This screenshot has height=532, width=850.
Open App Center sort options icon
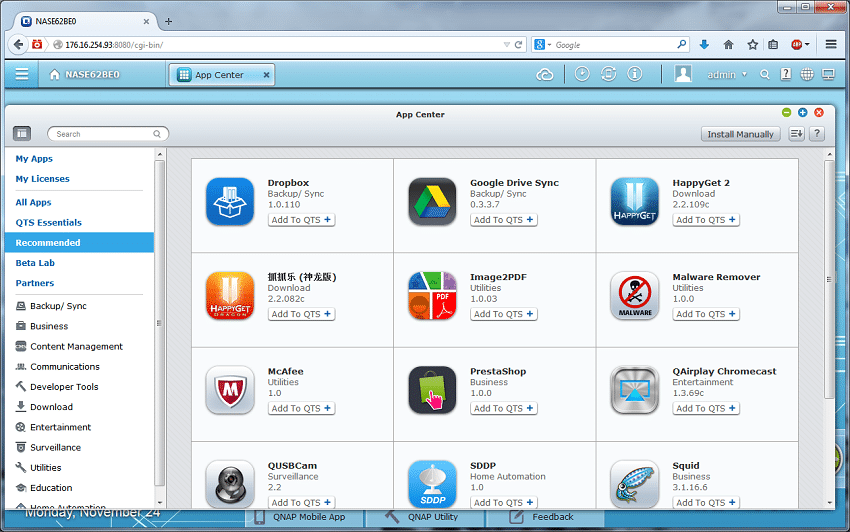pyautogui.click(x=796, y=133)
